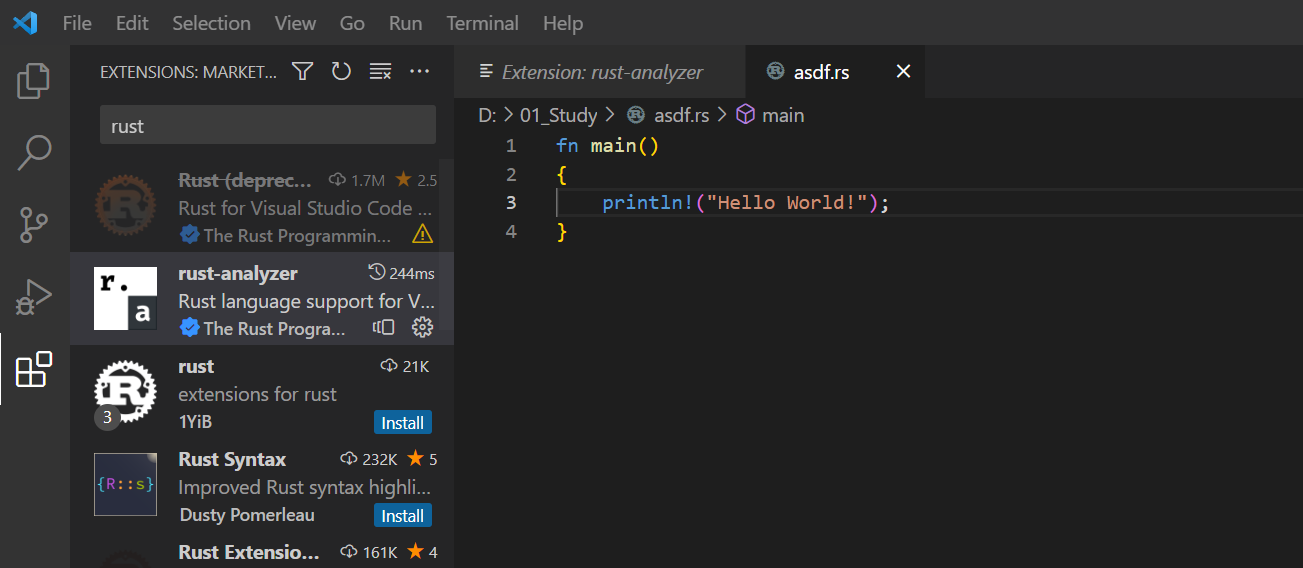Click the Rust Syntax extension logo
Screen dimensions: 1303x568
pos(125,484)
